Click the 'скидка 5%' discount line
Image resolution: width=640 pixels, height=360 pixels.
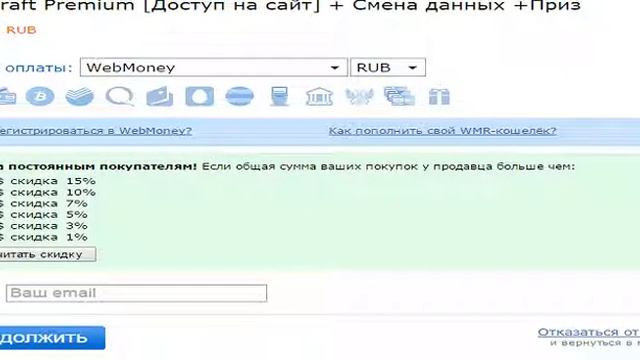(x=44, y=215)
